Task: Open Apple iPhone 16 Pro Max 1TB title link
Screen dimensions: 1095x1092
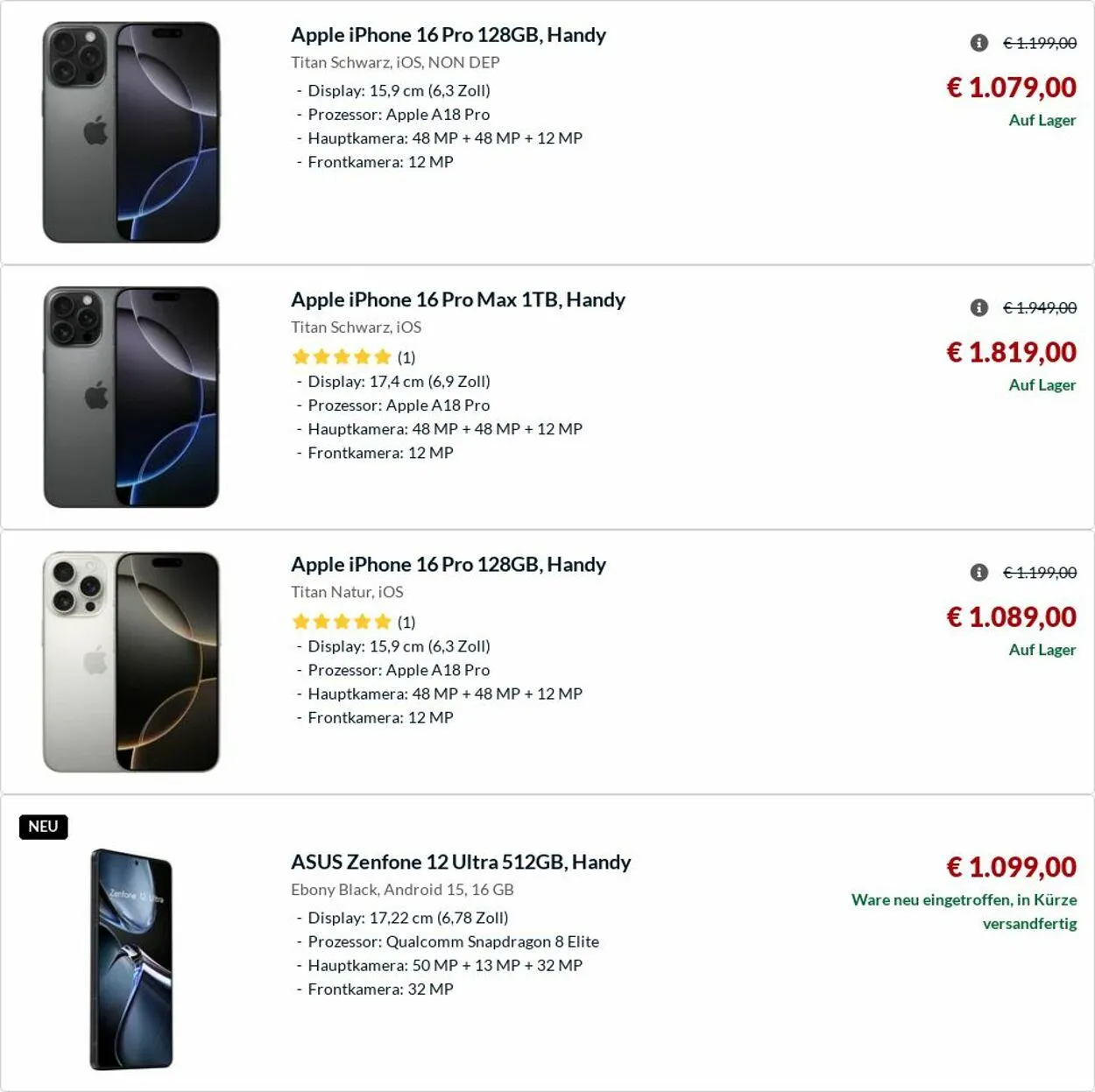Action: point(457,299)
